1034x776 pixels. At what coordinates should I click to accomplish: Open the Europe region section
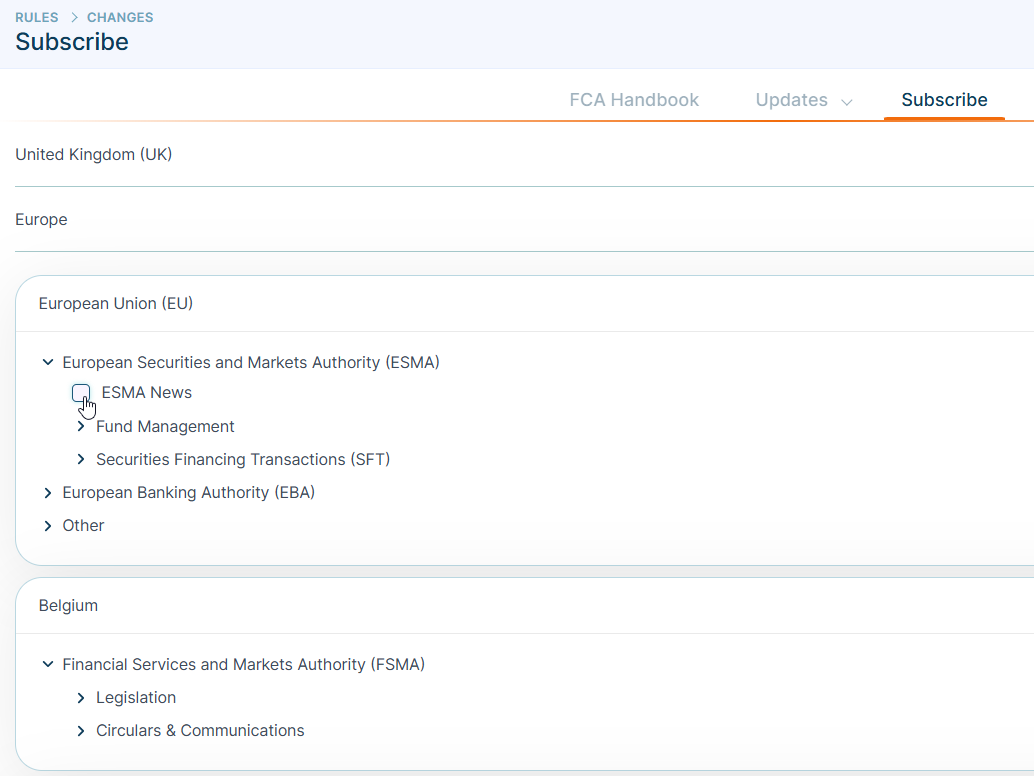(42, 220)
